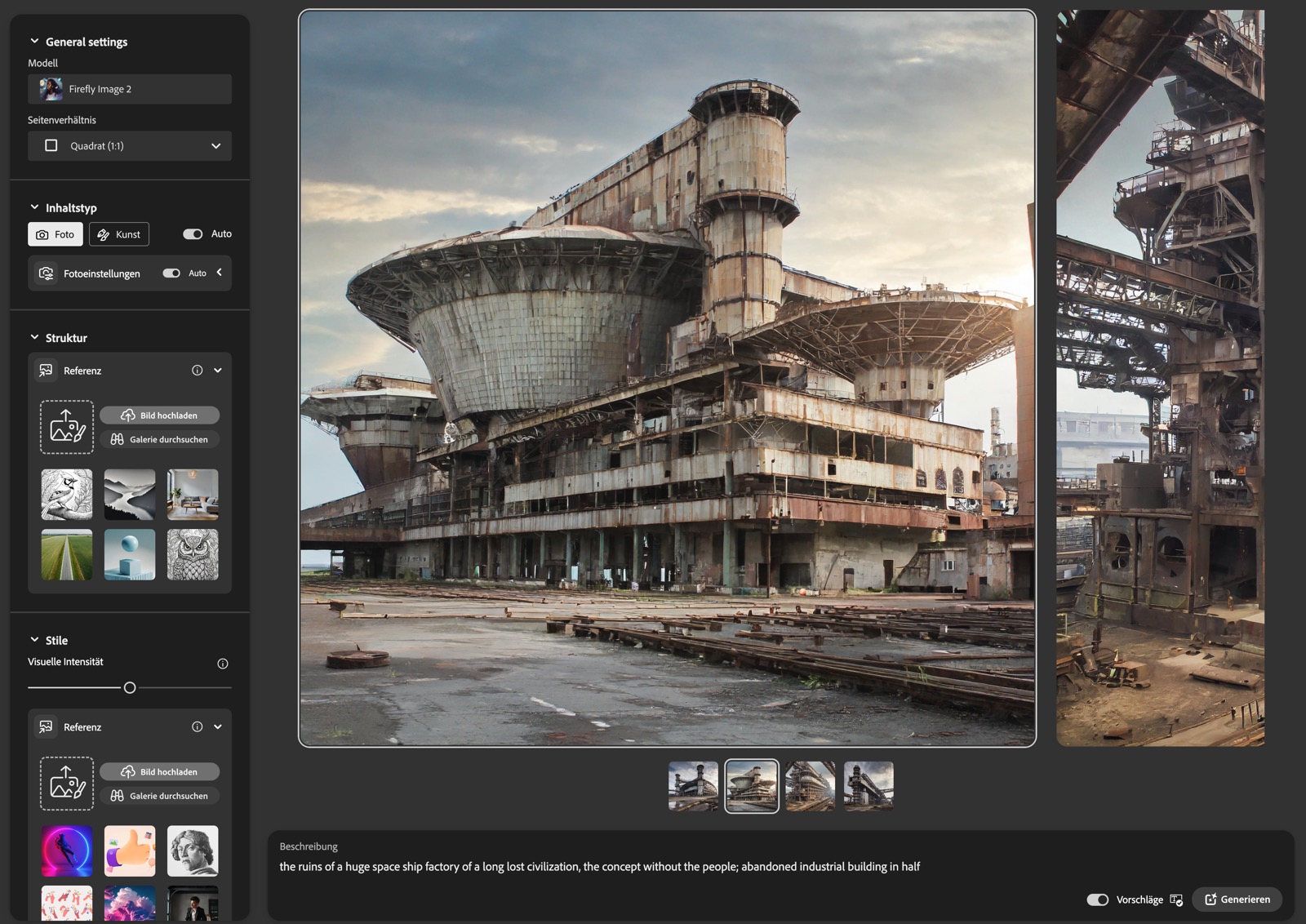Select the second generated result thumbnail
The image size is (1306, 924).
coord(752,786)
